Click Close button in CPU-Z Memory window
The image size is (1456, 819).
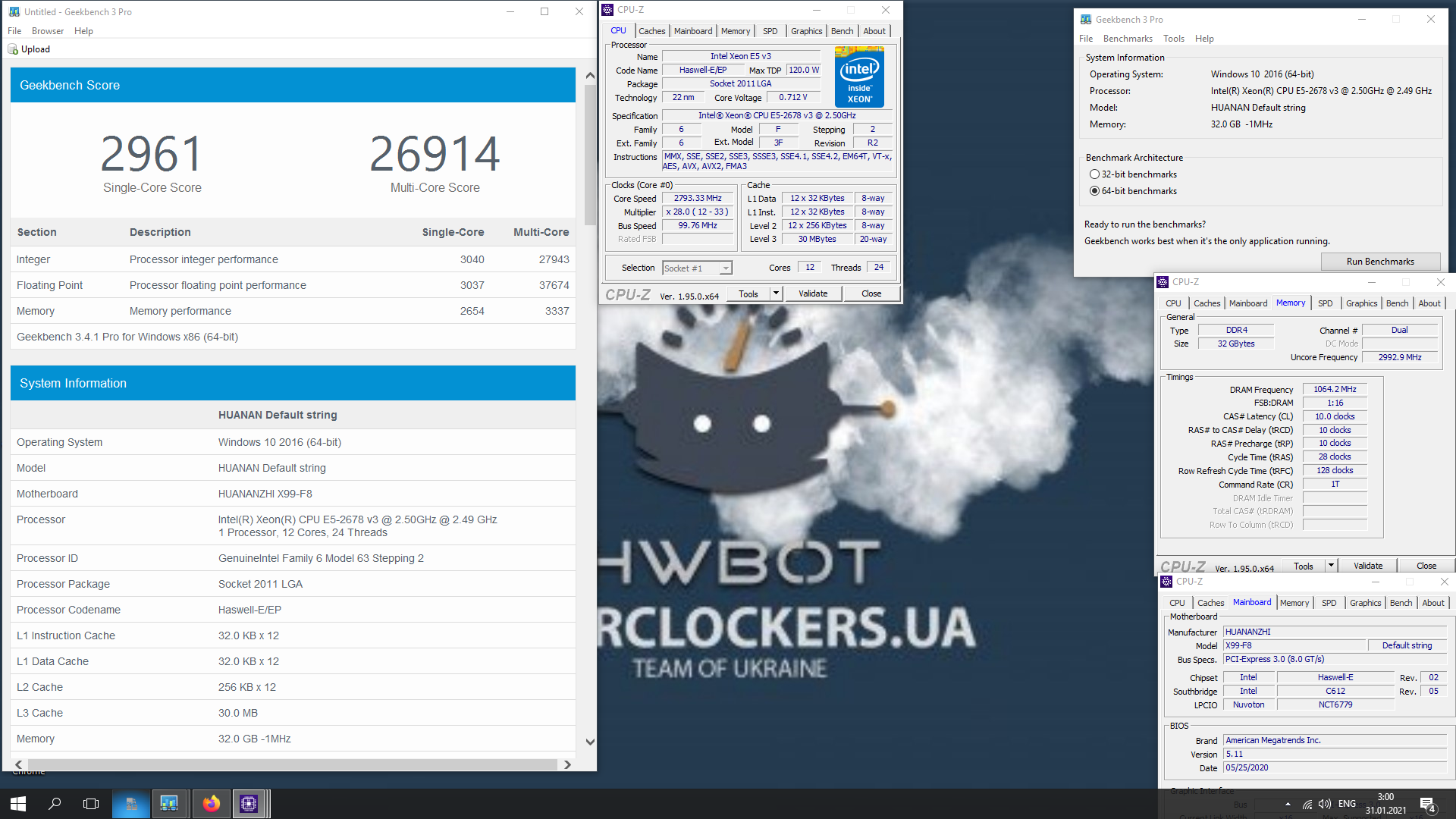[x=1426, y=566]
